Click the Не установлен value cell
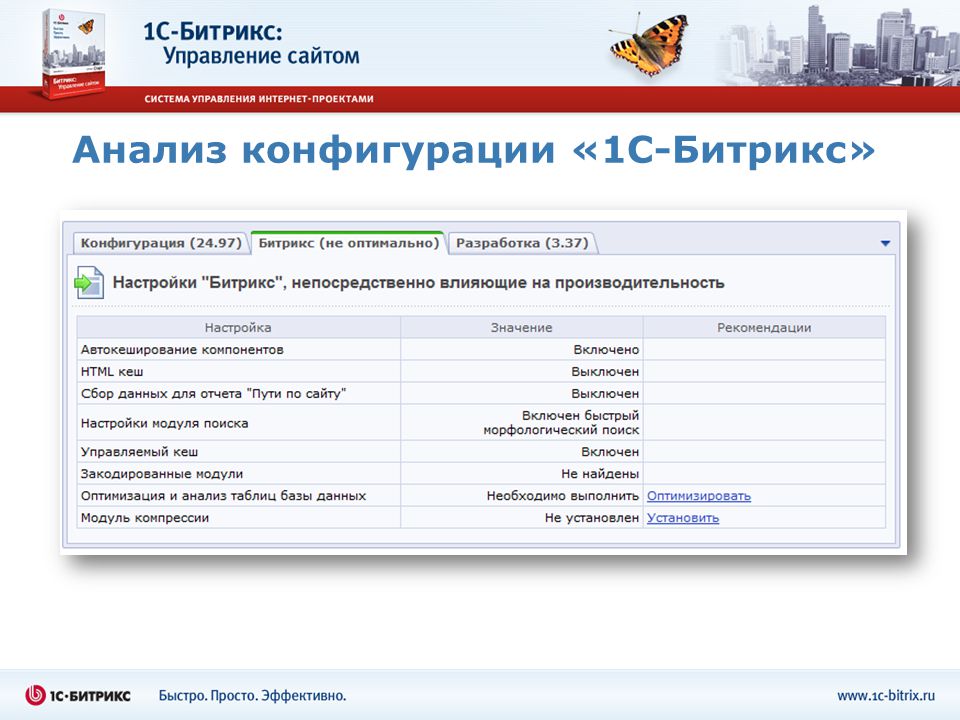Screen dimensions: 960x720 (522, 518)
